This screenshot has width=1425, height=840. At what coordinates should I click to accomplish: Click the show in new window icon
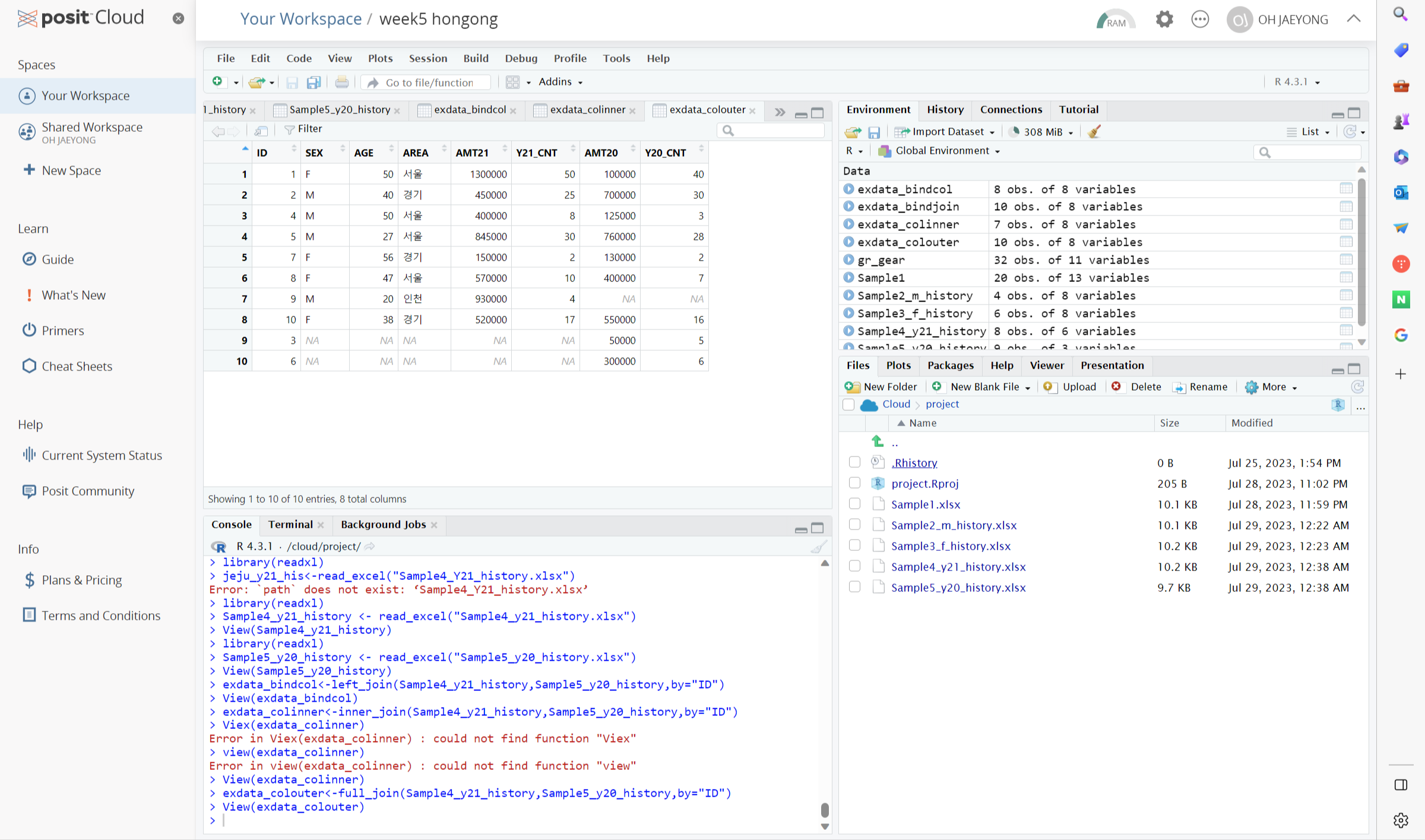[261, 130]
